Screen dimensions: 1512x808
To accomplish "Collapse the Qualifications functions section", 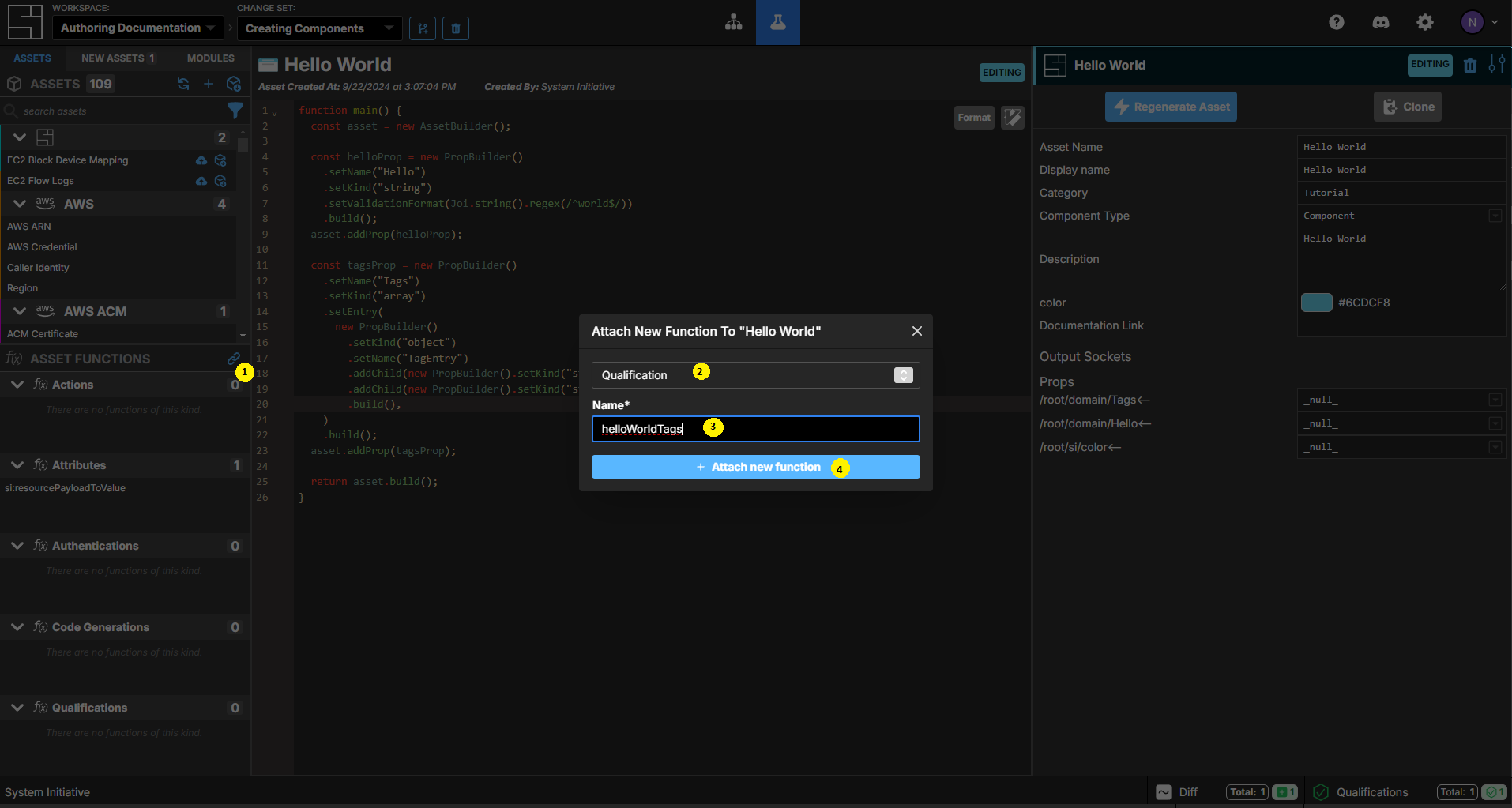I will coord(17,708).
